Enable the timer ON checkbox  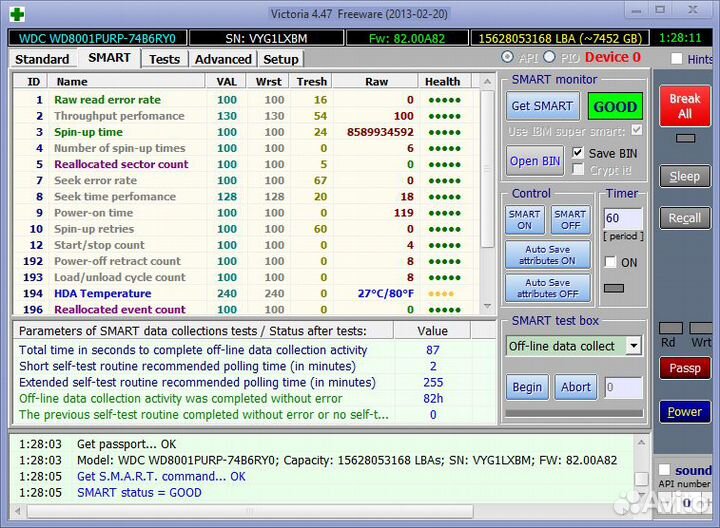click(x=611, y=262)
